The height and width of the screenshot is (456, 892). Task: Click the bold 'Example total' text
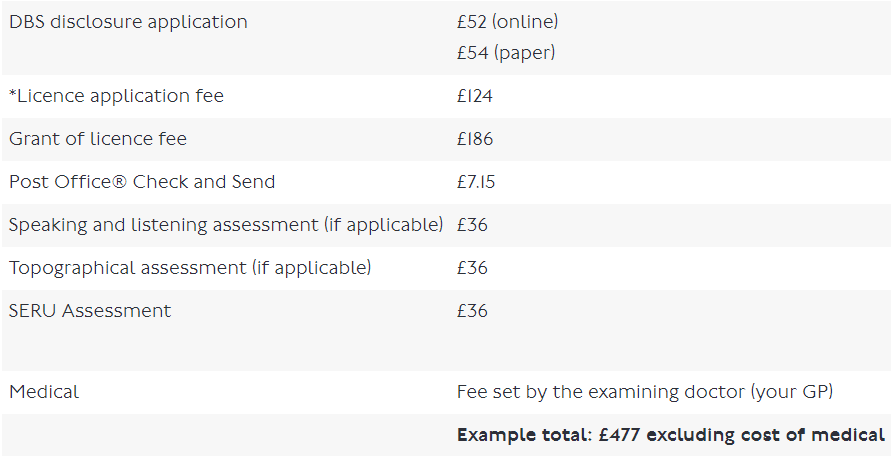(x=513, y=435)
